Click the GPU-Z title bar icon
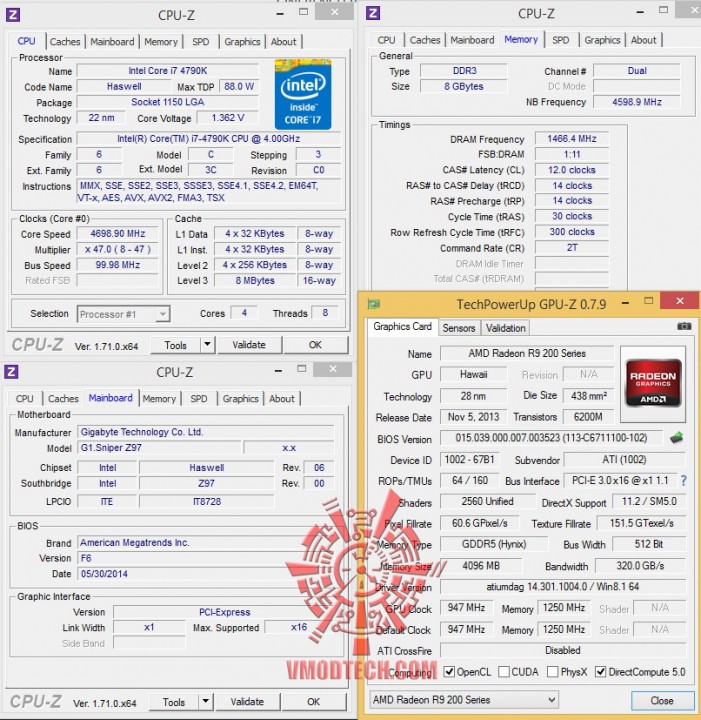 tap(374, 304)
